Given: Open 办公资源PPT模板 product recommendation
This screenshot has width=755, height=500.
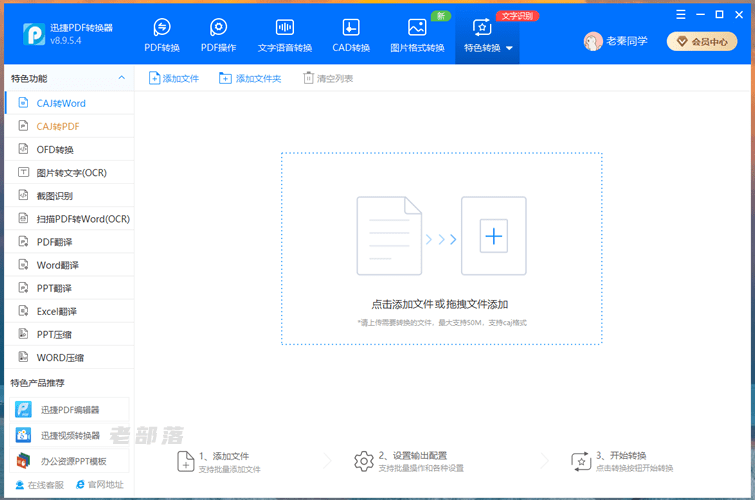Looking at the screenshot, I should click(x=69, y=461).
